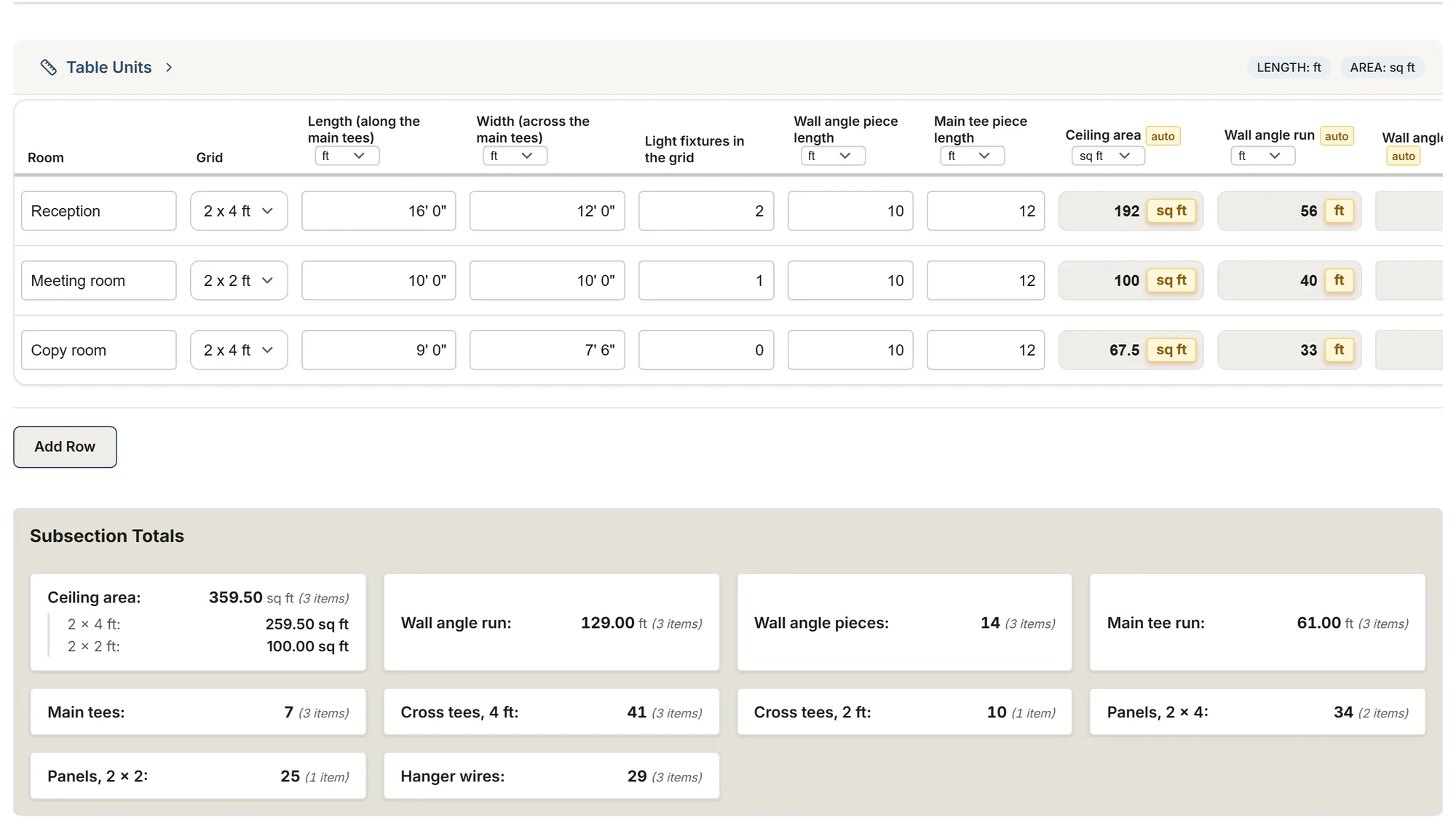The width and height of the screenshot is (1456, 828).
Task: Edit Copy room light fixtures field
Action: point(706,350)
